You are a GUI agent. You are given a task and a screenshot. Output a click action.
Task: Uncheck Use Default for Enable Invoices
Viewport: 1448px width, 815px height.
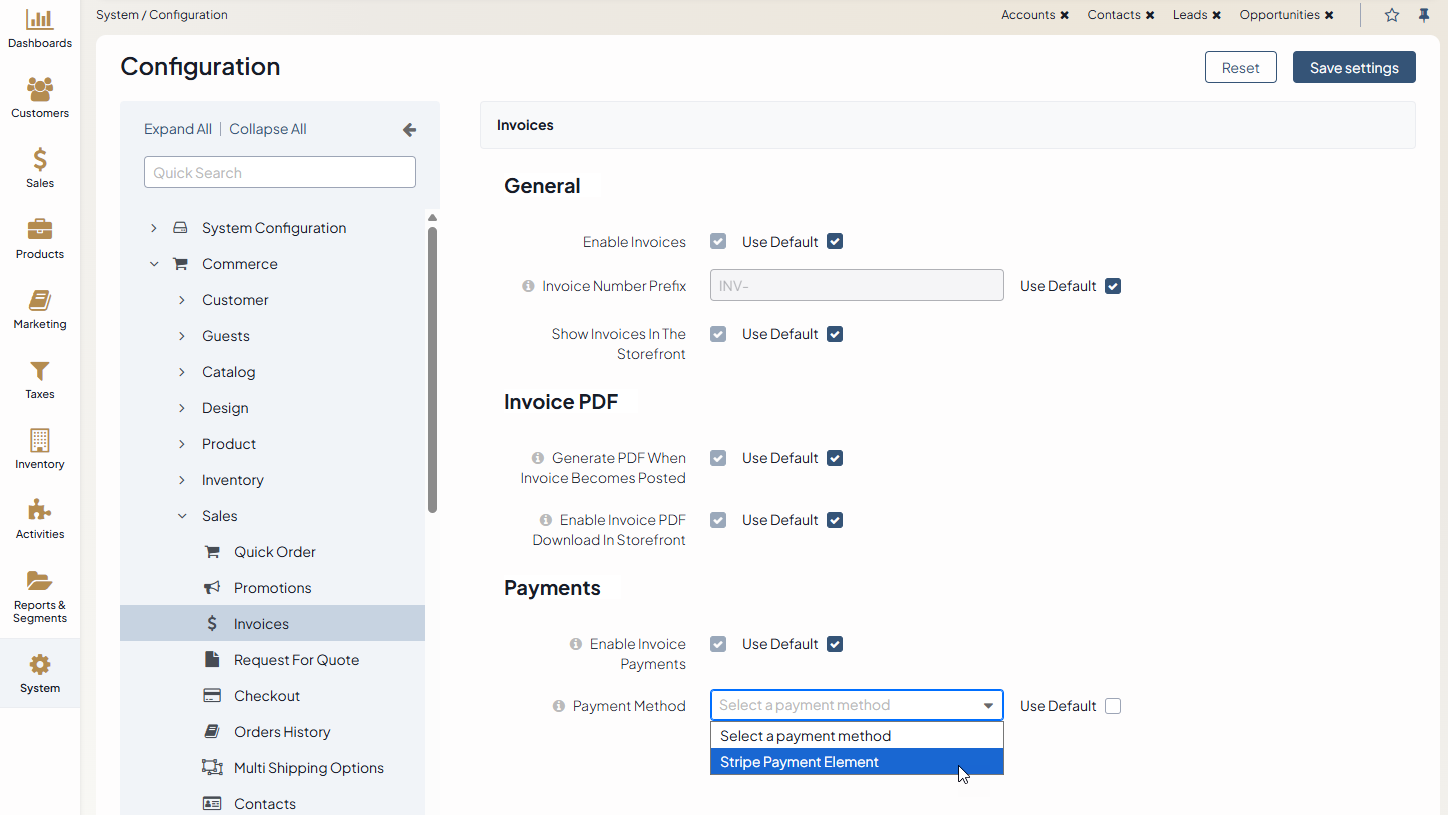tap(835, 242)
